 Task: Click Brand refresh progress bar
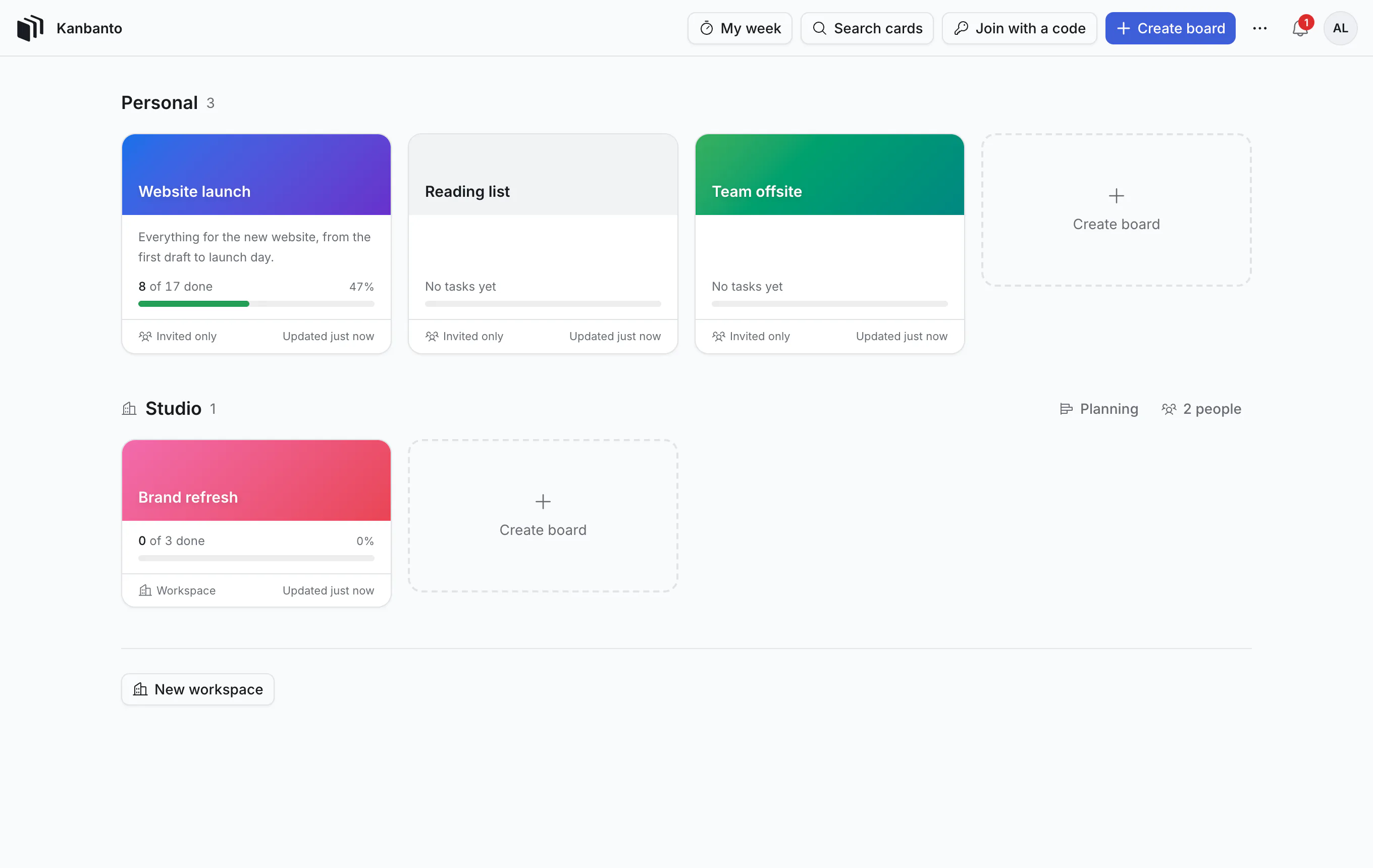[x=256, y=558]
